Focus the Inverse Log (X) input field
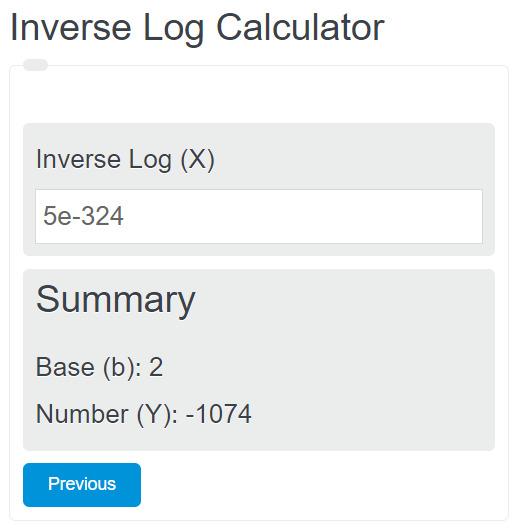The height and width of the screenshot is (530, 516). click(259, 216)
